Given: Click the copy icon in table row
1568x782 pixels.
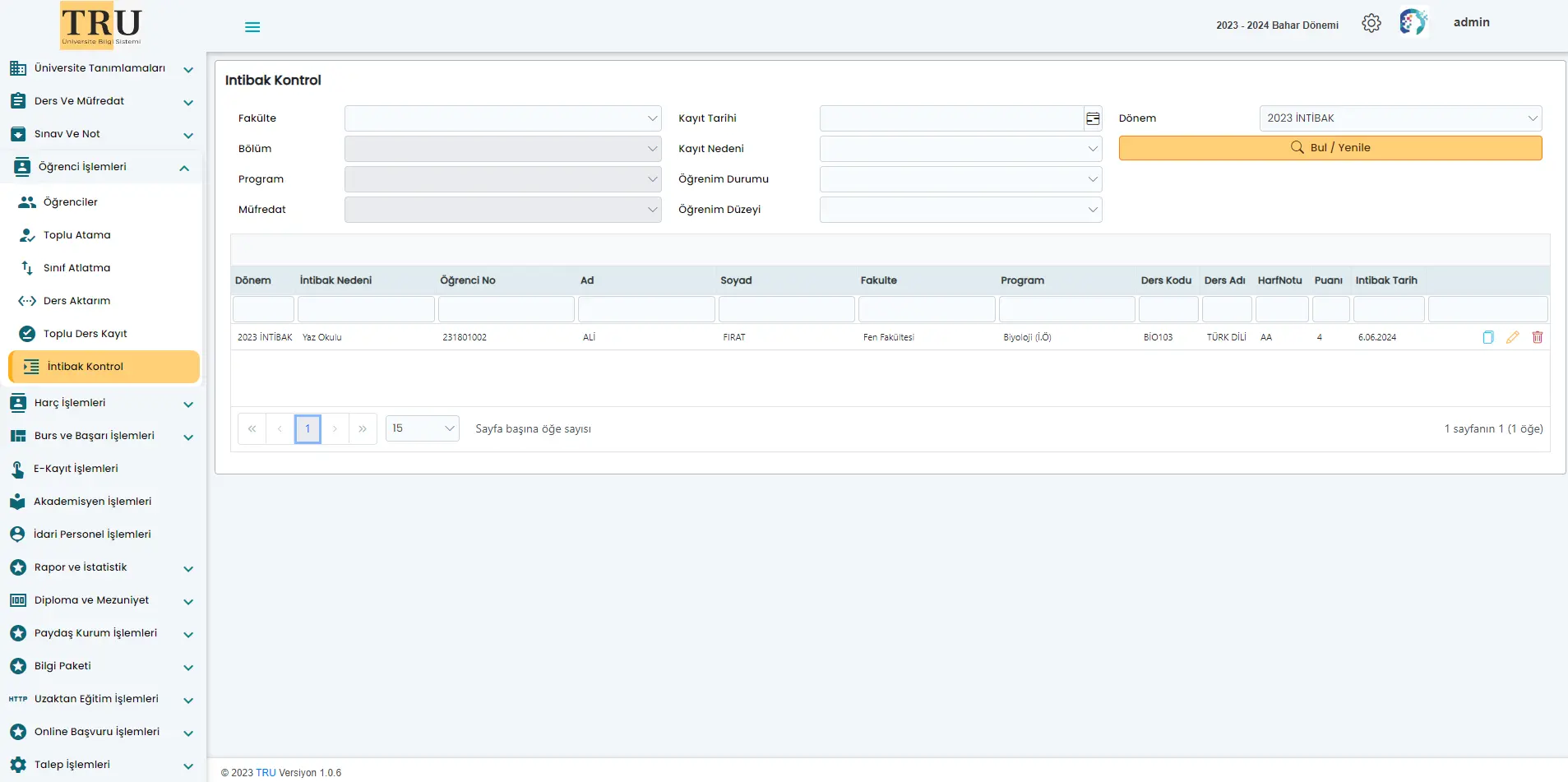Looking at the screenshot, I should pyautogui.click(x=1487, y=337).
